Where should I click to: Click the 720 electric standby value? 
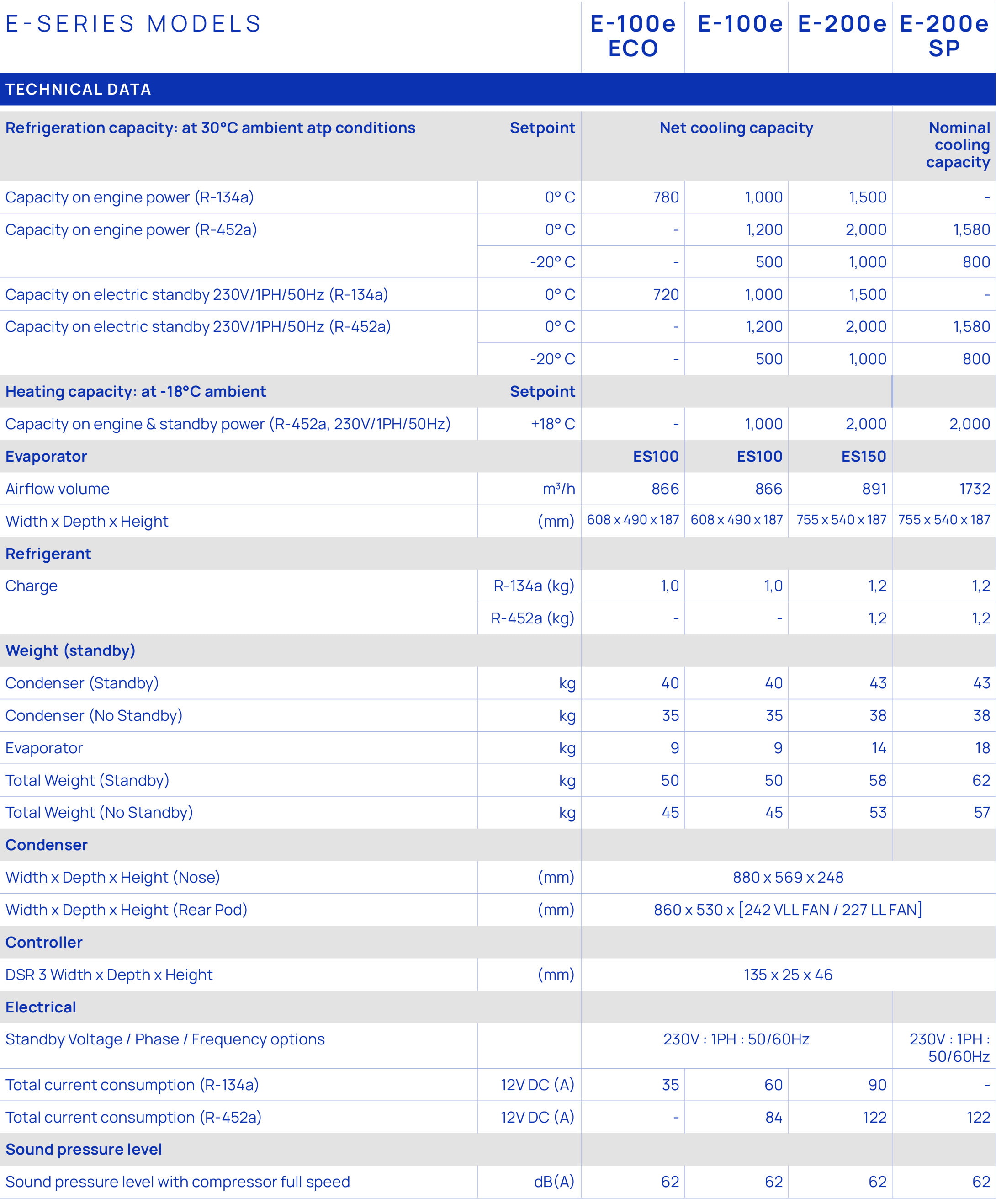tap(666, 295)
